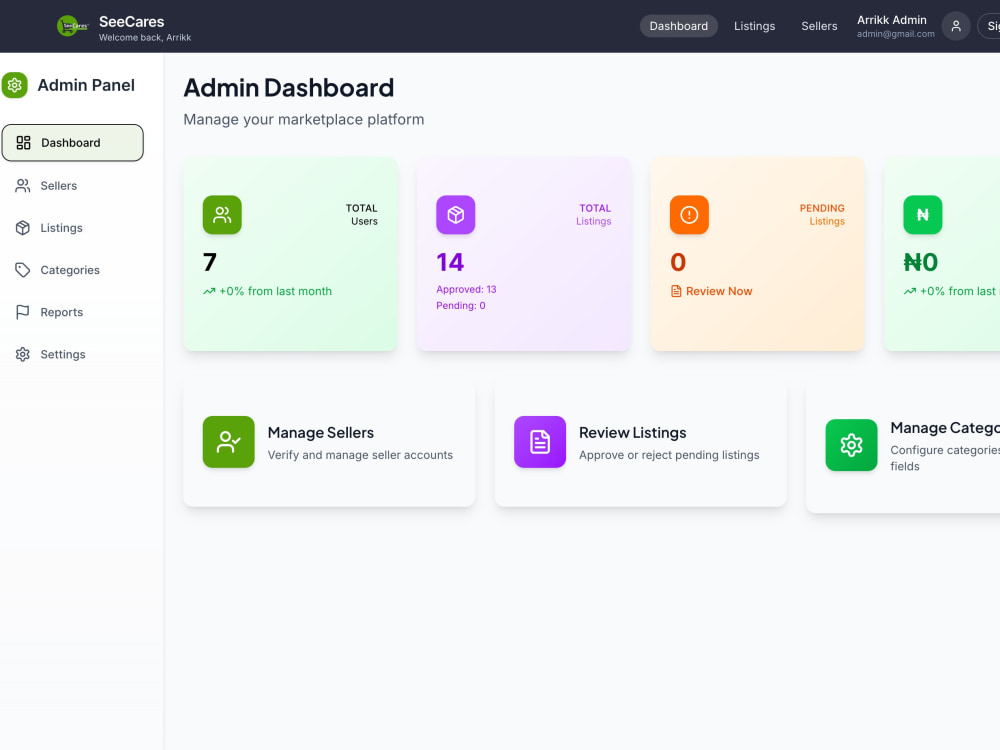Screen dimensions: 1000x750
Task: Click the Sellers people icon in sidebar
Action: click(x=23, y=186)
